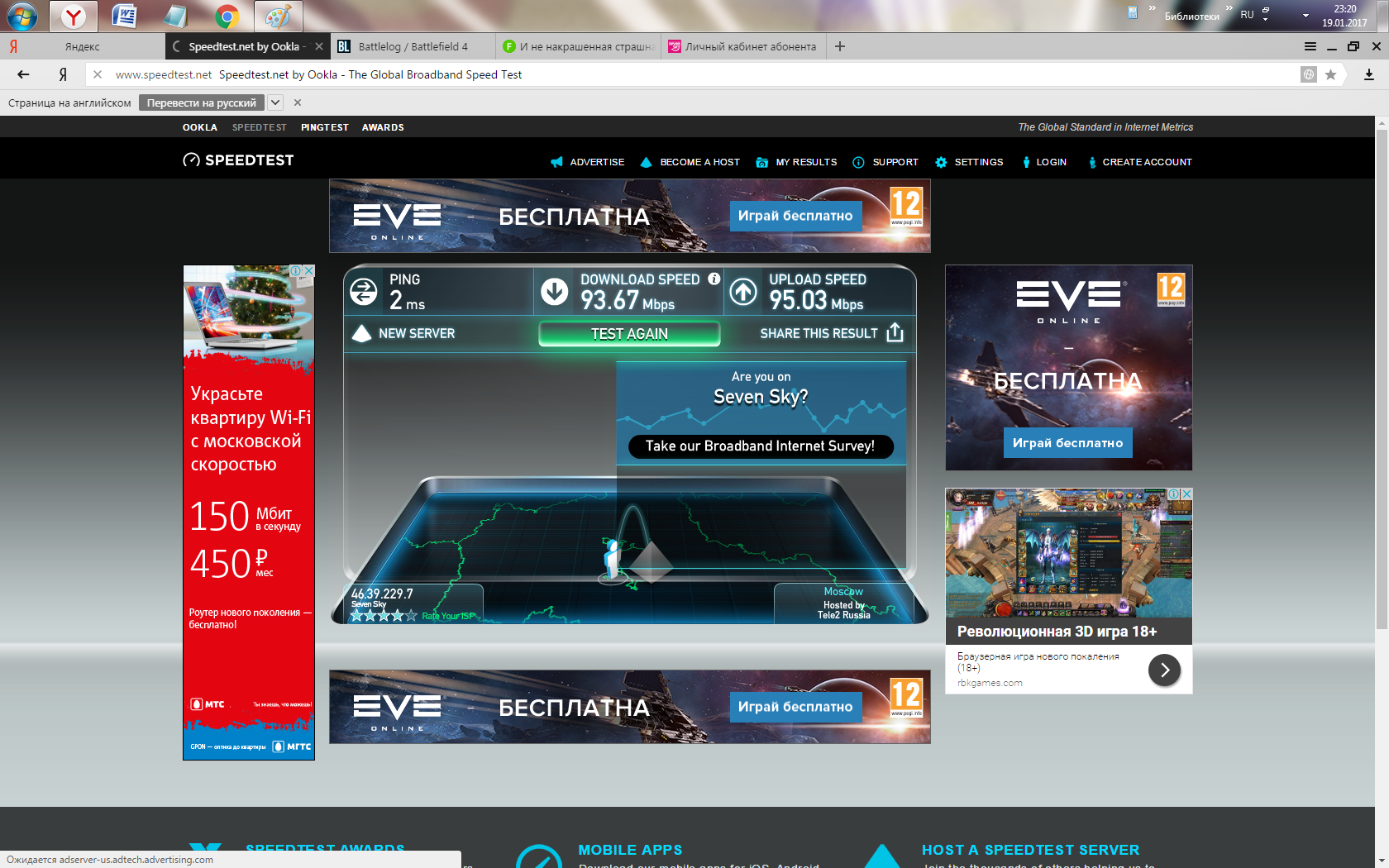Open AWARDS in top menu

(x=383, y=127)
